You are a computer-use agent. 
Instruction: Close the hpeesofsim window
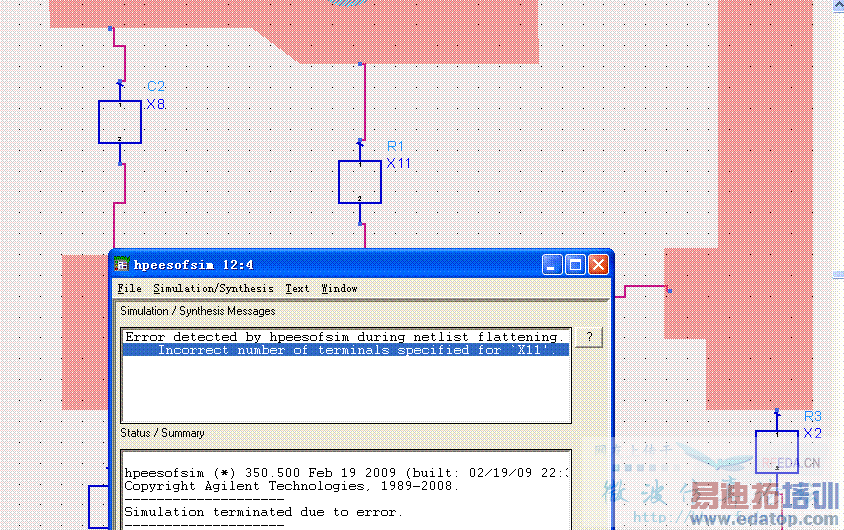pos(598,265)
